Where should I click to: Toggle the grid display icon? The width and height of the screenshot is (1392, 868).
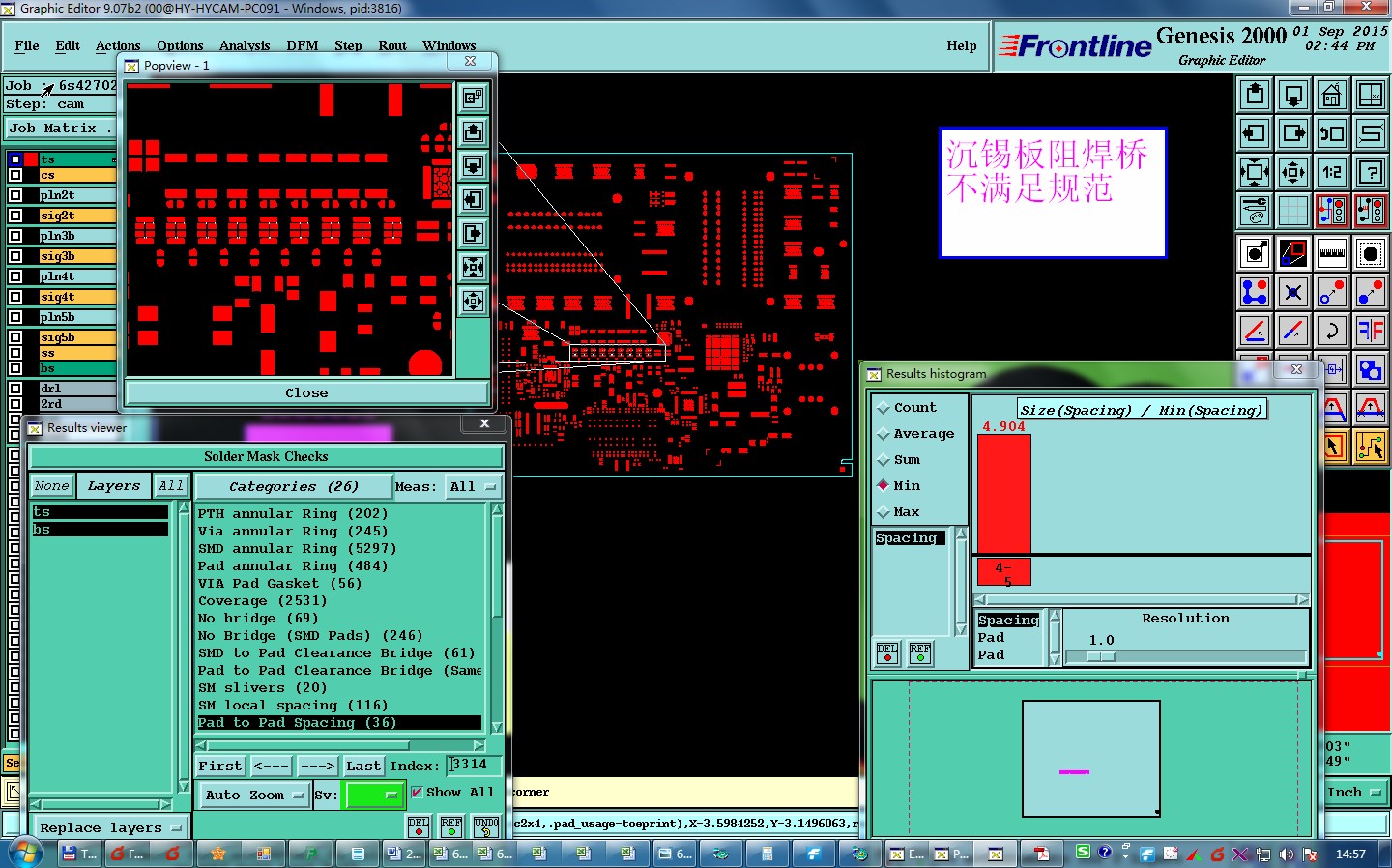click(1293, 210)
